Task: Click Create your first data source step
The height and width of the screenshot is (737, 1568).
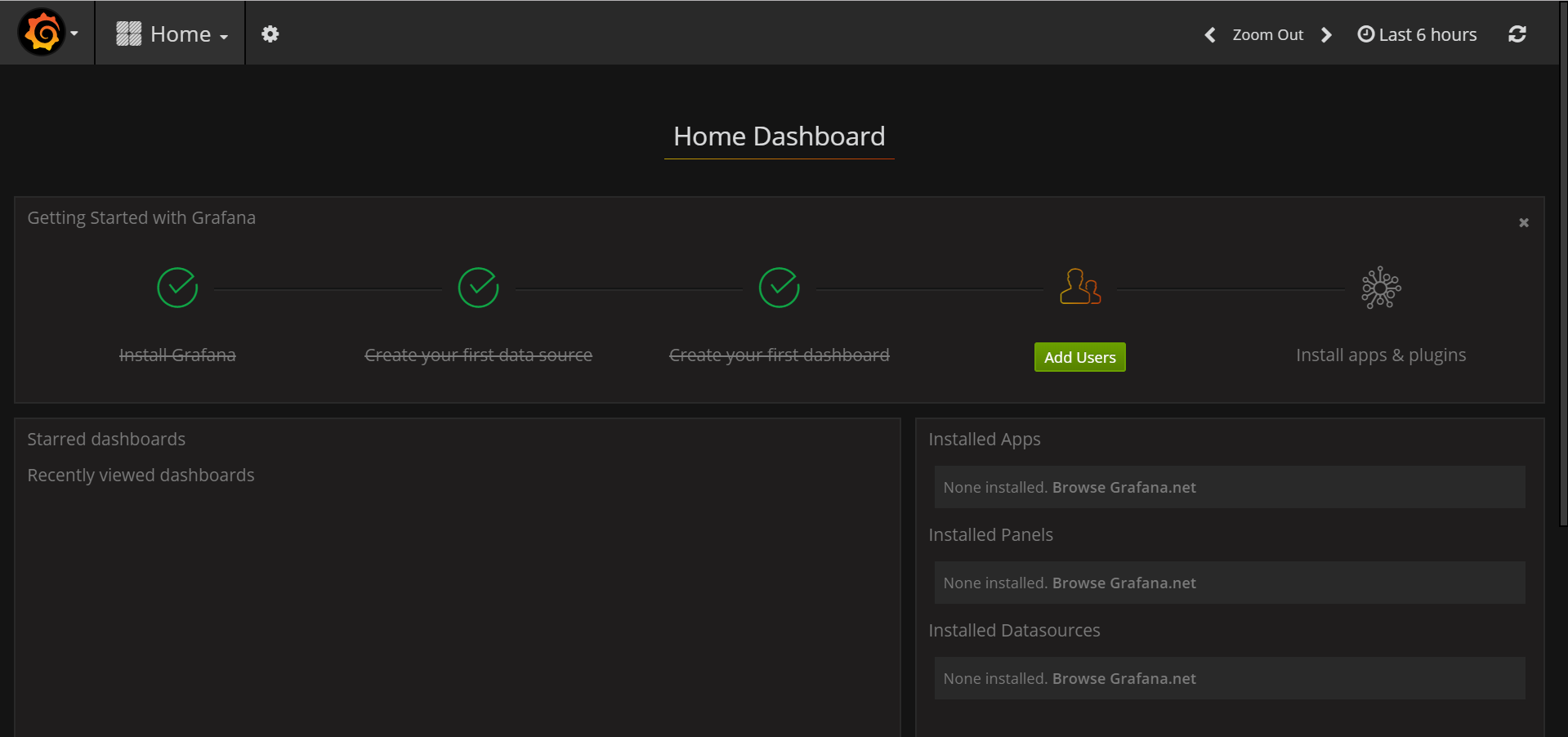Action: click(478, 355)
